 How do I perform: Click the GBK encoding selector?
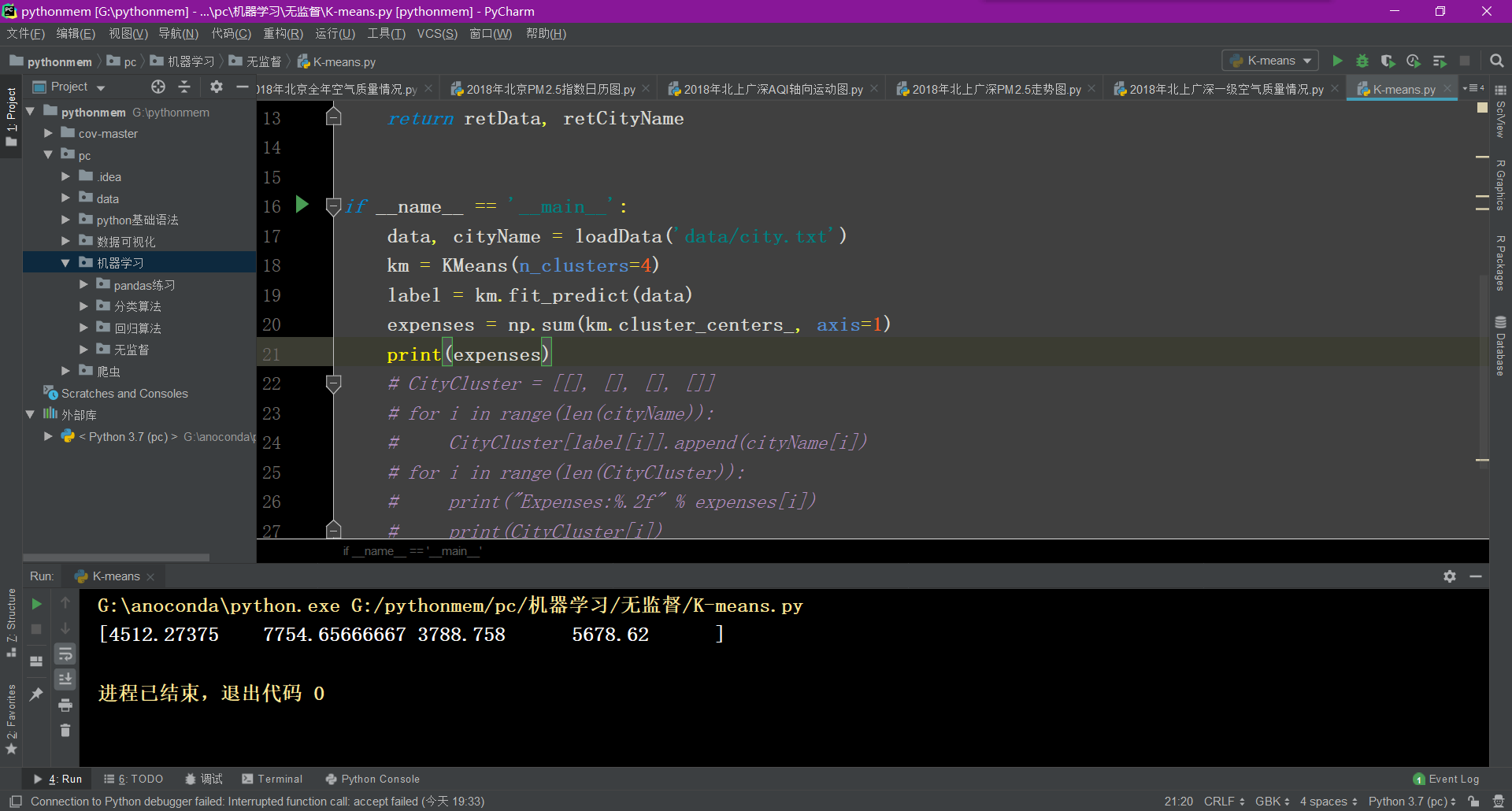point(1272,801)
